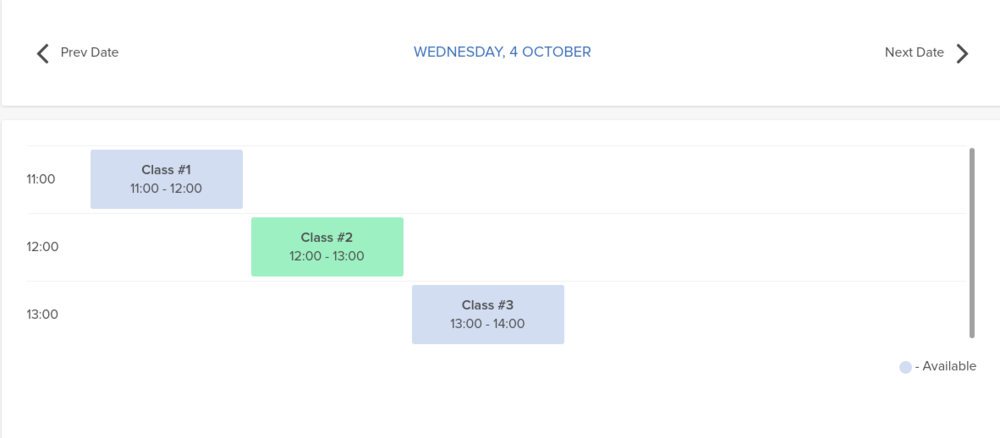Viewport: 1000px width, 438px height.
Task: Click the Available legend color dot
Action: 905,367
